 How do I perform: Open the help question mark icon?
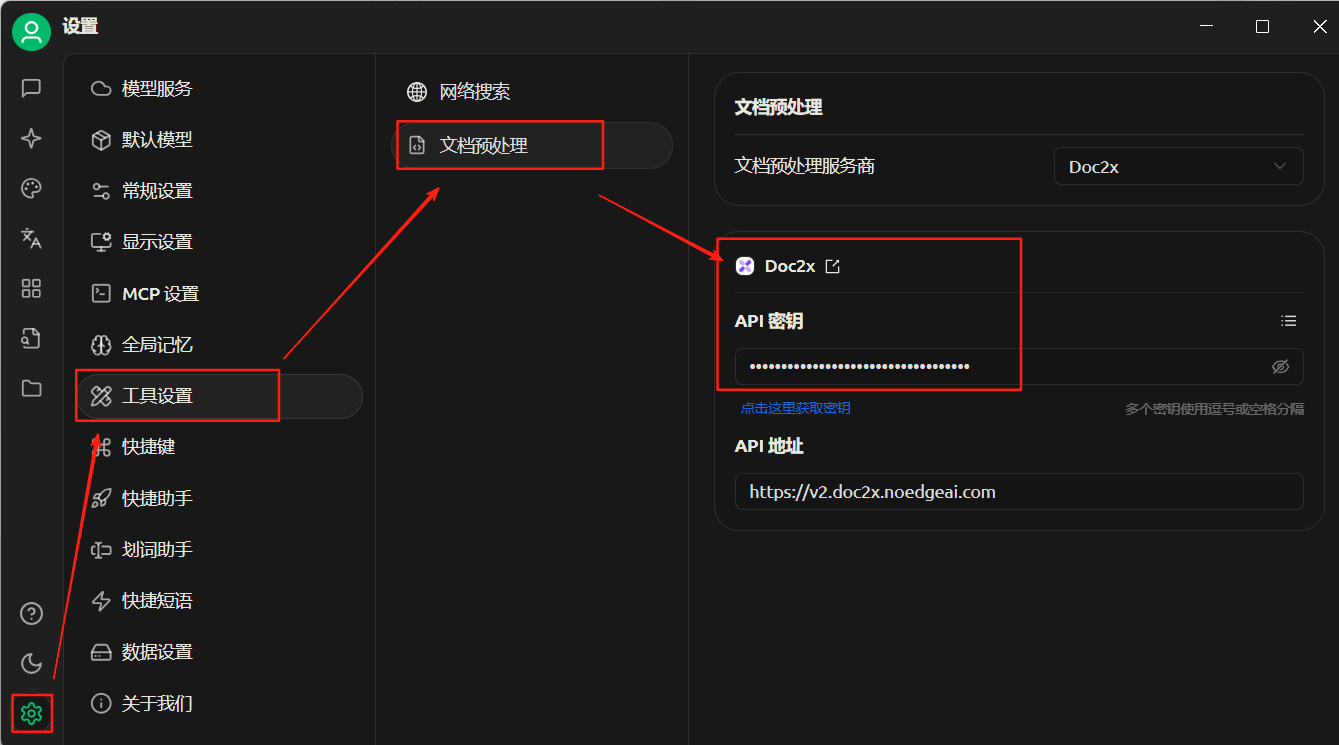coord(31,613)
